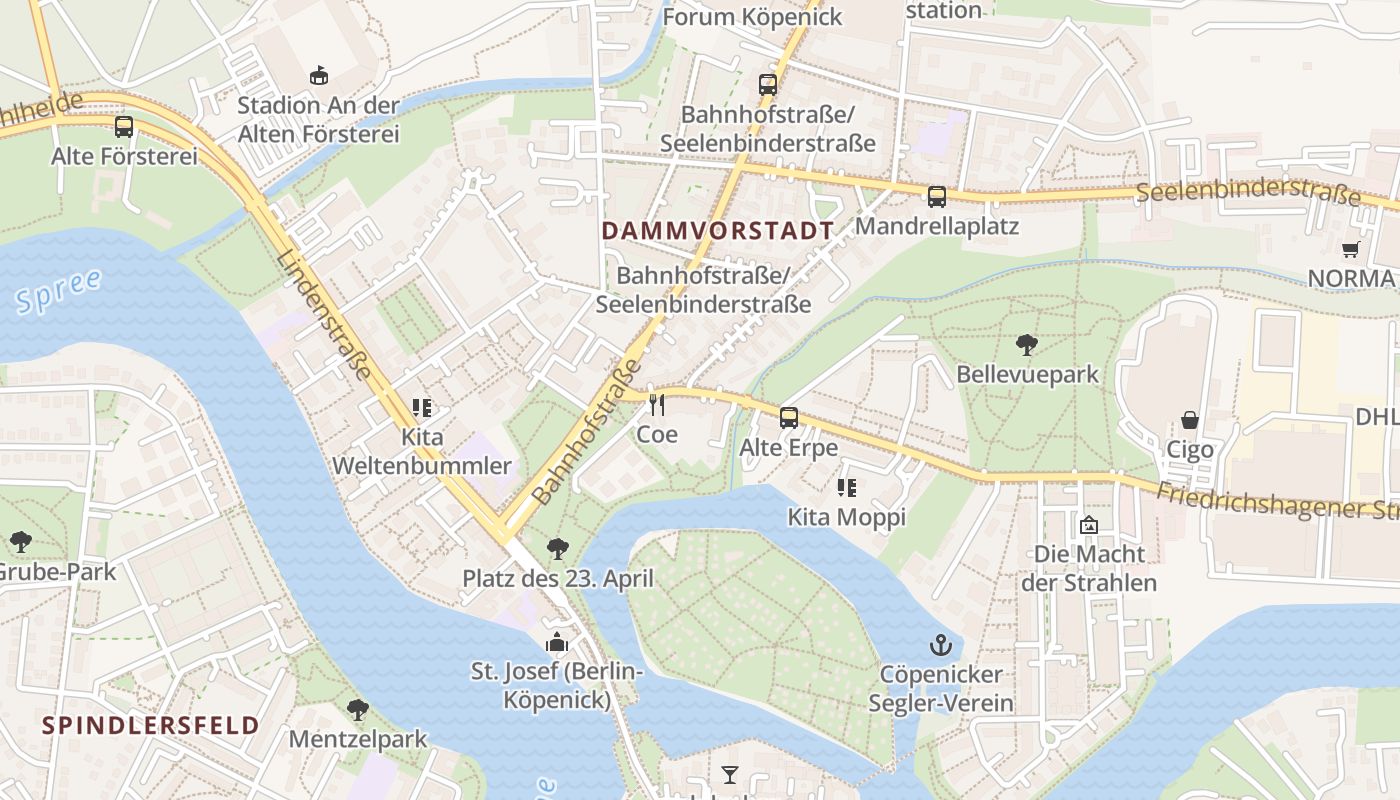Open the Cigo shop bag icon

pyautogui.click(x=1190, y=420)
